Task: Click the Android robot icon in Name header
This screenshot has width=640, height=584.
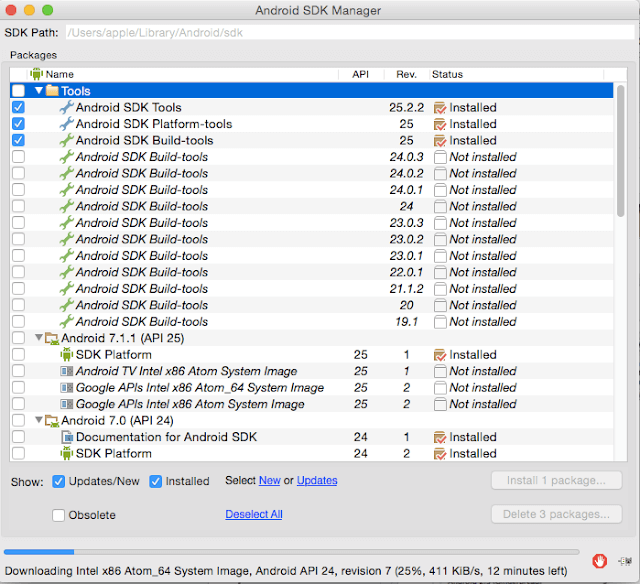Action: click(x=36, y=74)
